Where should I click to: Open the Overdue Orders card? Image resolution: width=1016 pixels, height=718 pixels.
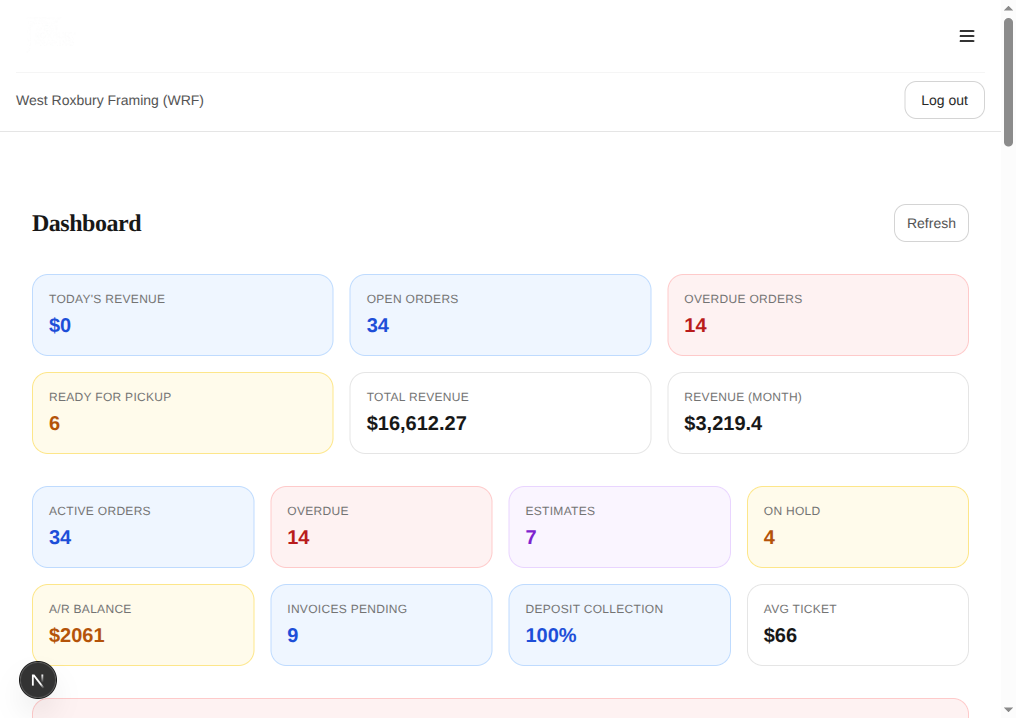point(817,313)
